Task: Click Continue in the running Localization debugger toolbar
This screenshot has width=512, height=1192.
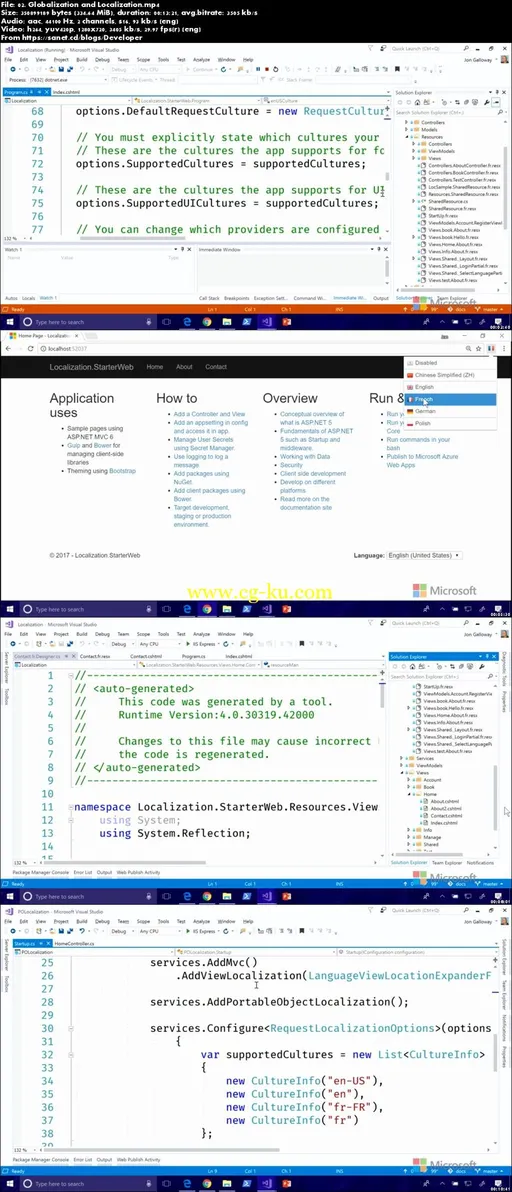Action: 200,68
